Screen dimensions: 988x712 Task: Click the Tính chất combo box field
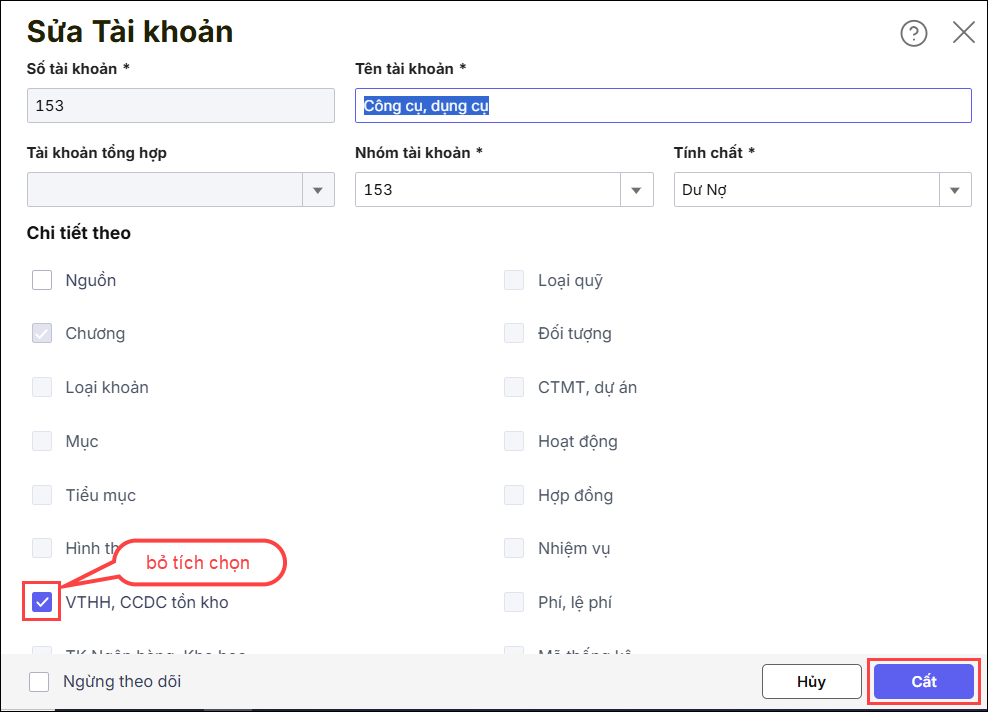806,190
